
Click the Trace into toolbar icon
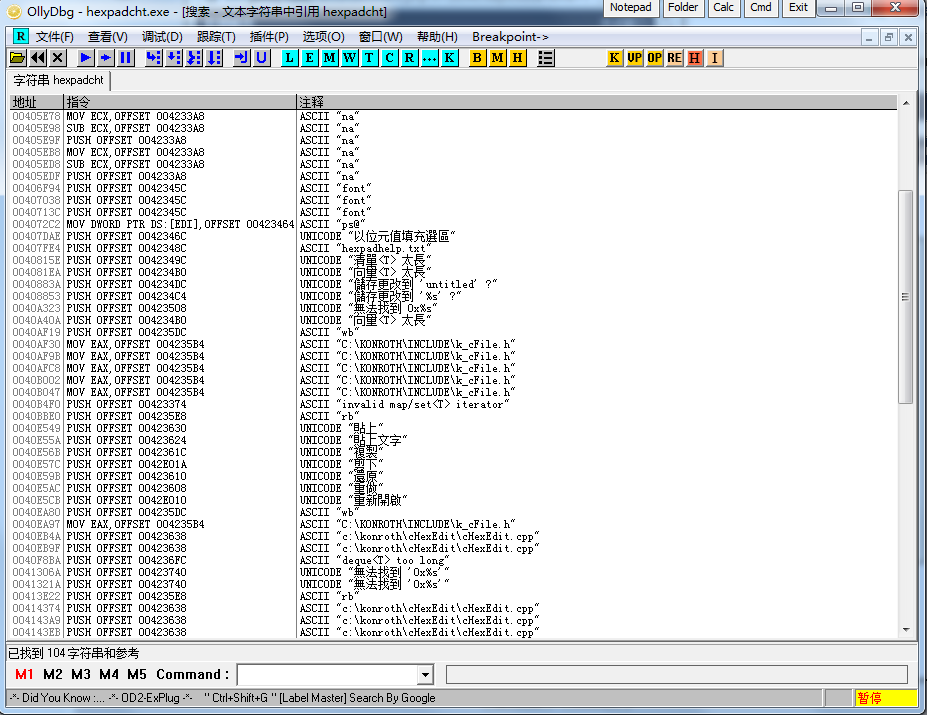pos(194,58)
